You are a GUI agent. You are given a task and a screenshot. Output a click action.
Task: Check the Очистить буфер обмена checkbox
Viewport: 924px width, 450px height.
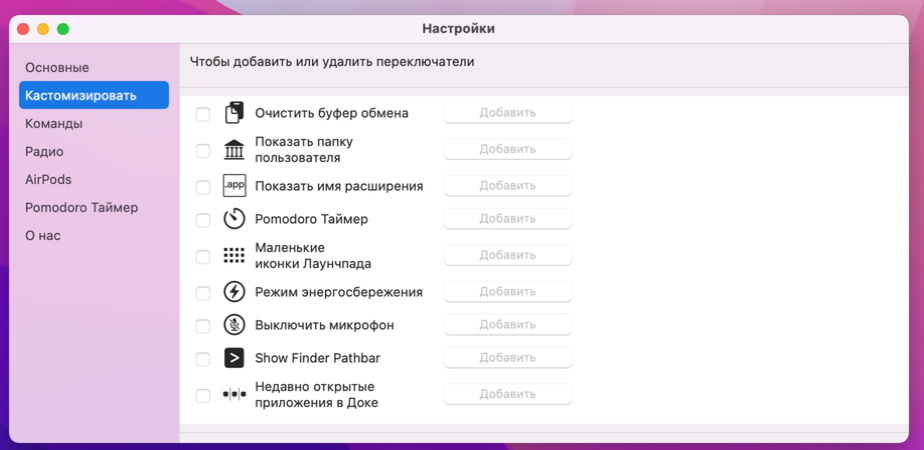click(203, 114)
